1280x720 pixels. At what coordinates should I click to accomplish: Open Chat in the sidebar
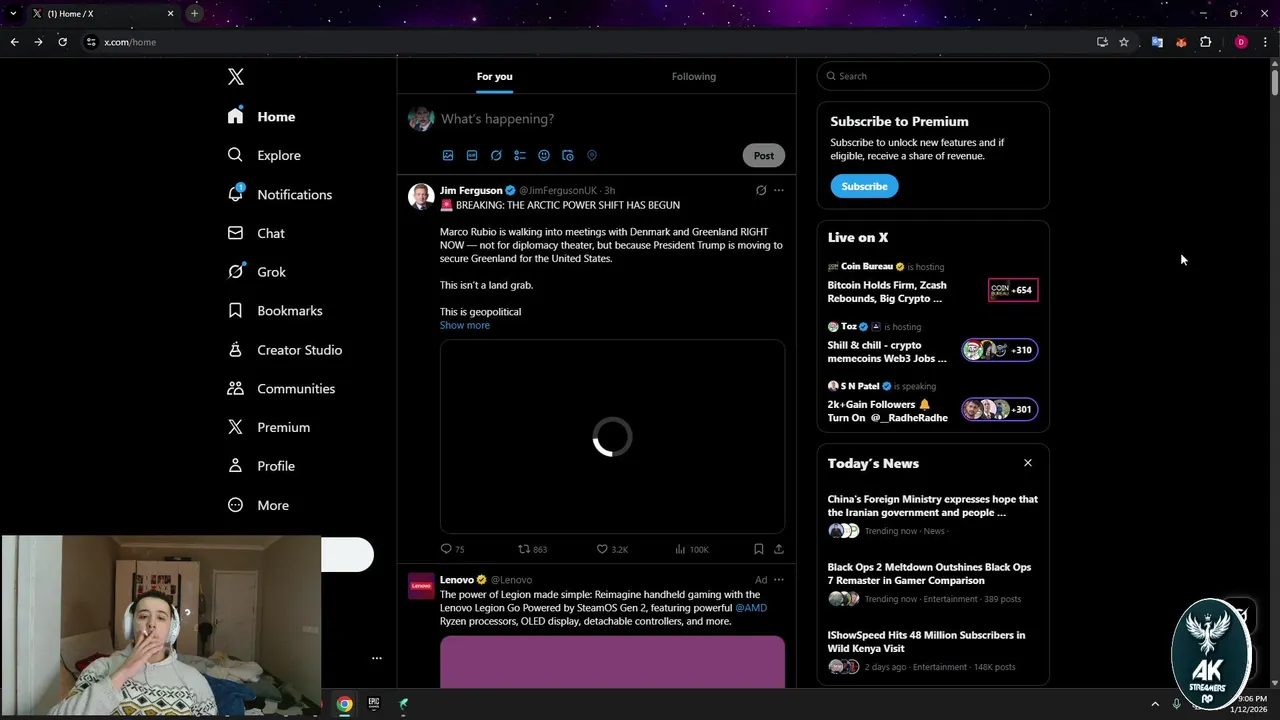tap(256, 233)
